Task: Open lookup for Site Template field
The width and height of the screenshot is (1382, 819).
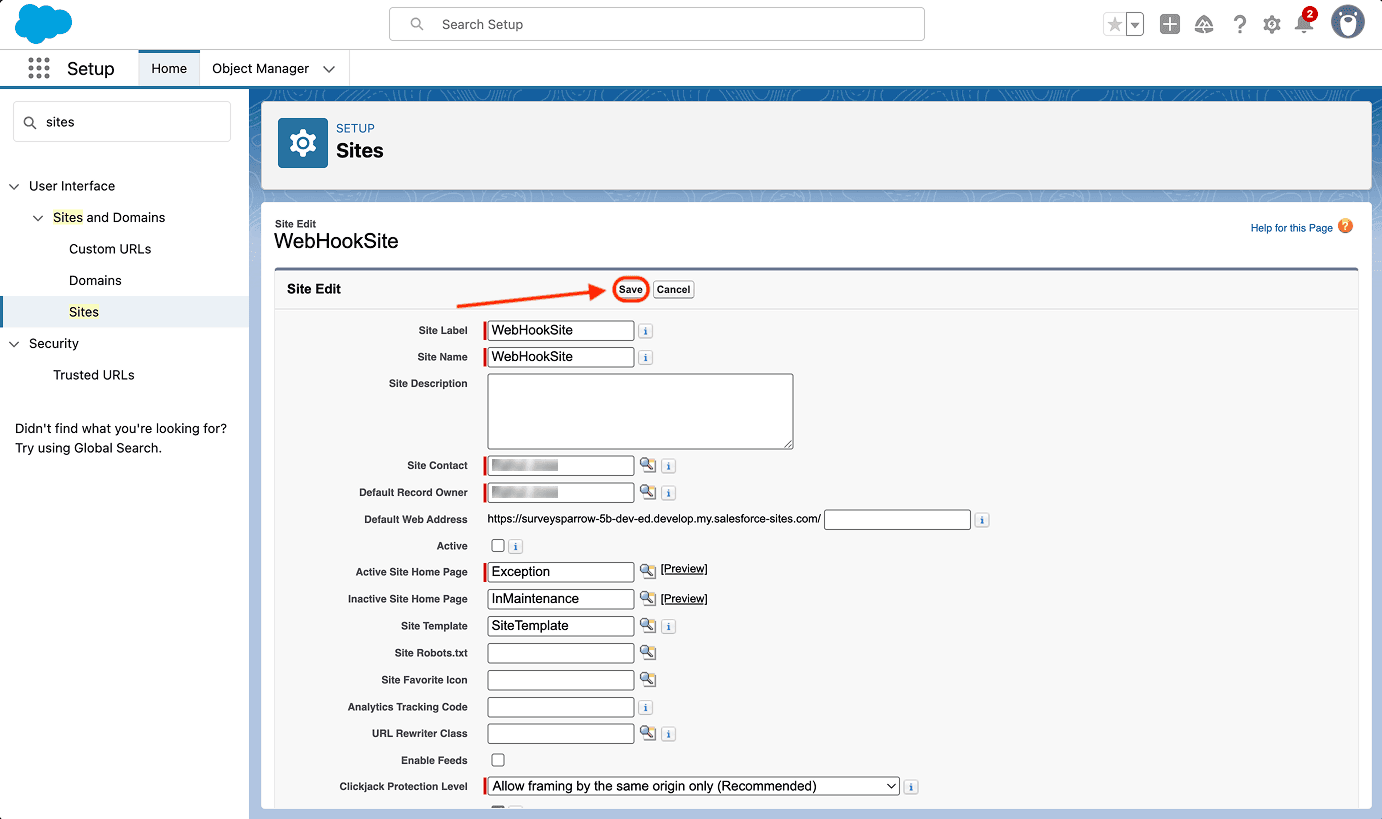Action: click(648, 626)
